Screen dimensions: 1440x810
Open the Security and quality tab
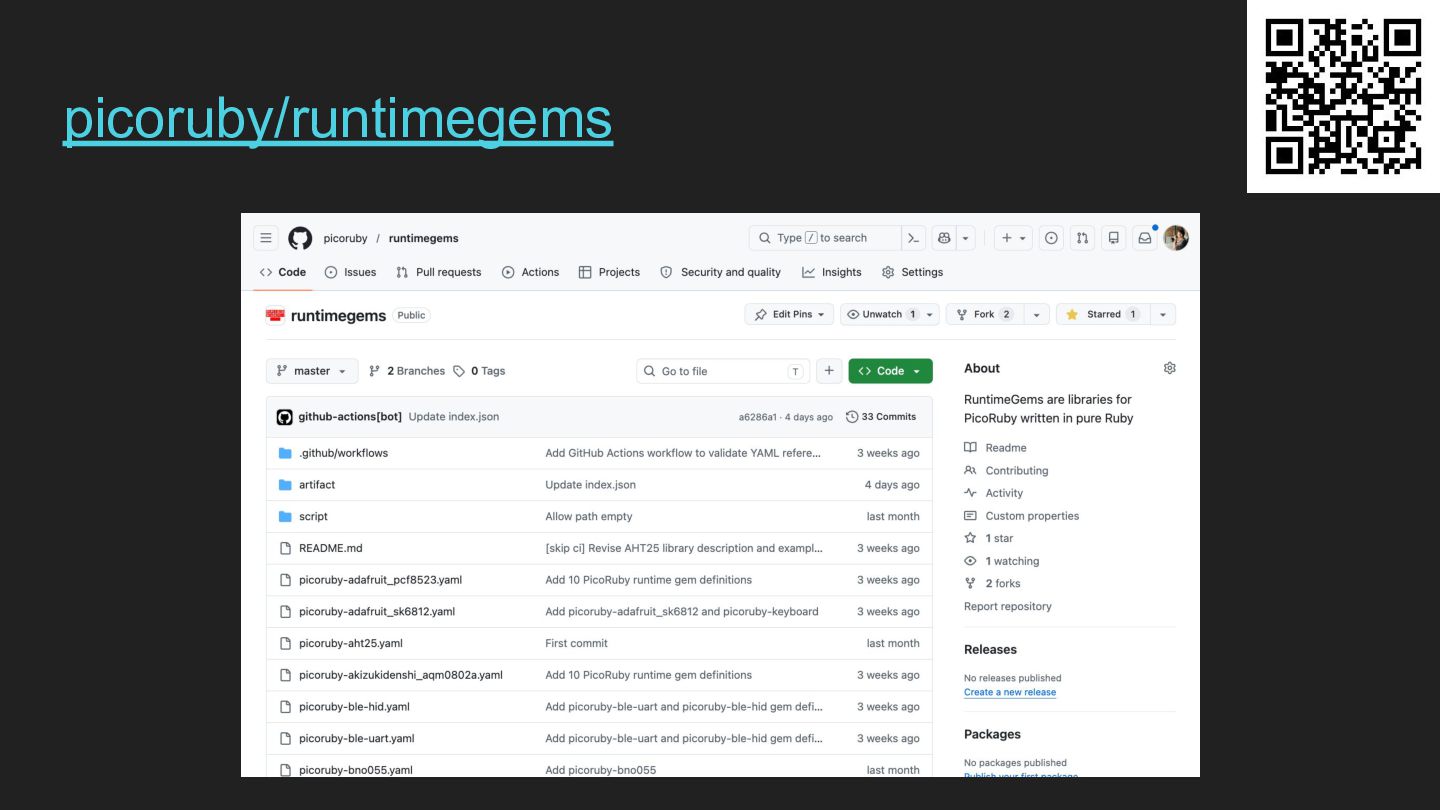tap(721, 272)
